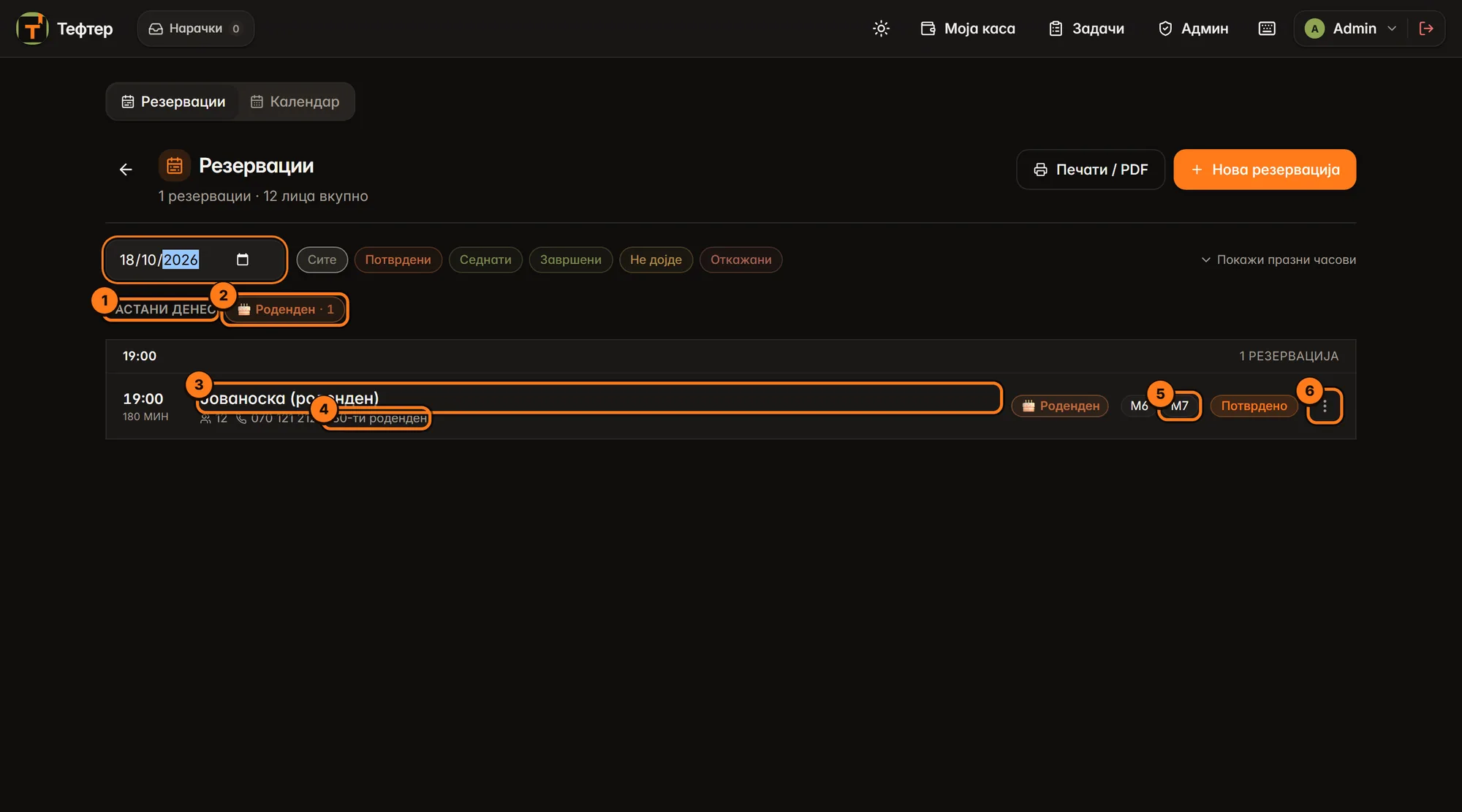The height and width of the screenshot is (812, 1462).
Task: Toggle the light theme sun icon
Action: click(881, 29)
